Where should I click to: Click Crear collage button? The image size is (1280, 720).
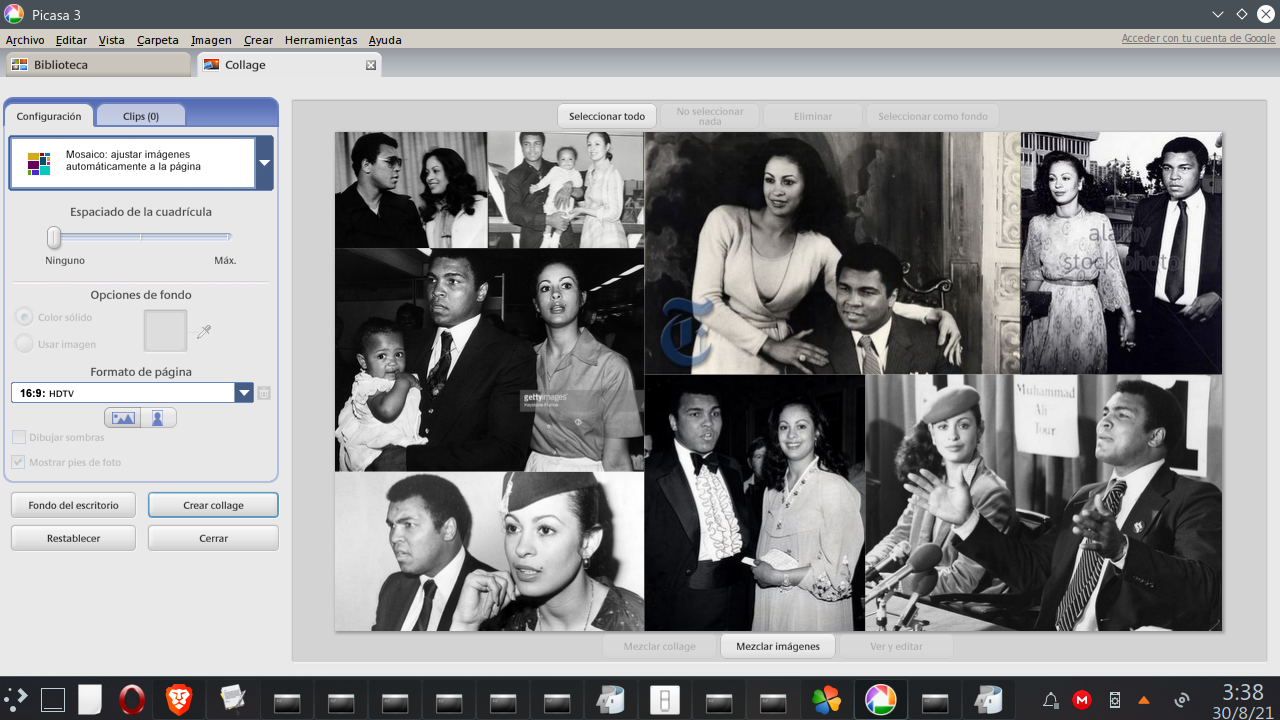213,505
